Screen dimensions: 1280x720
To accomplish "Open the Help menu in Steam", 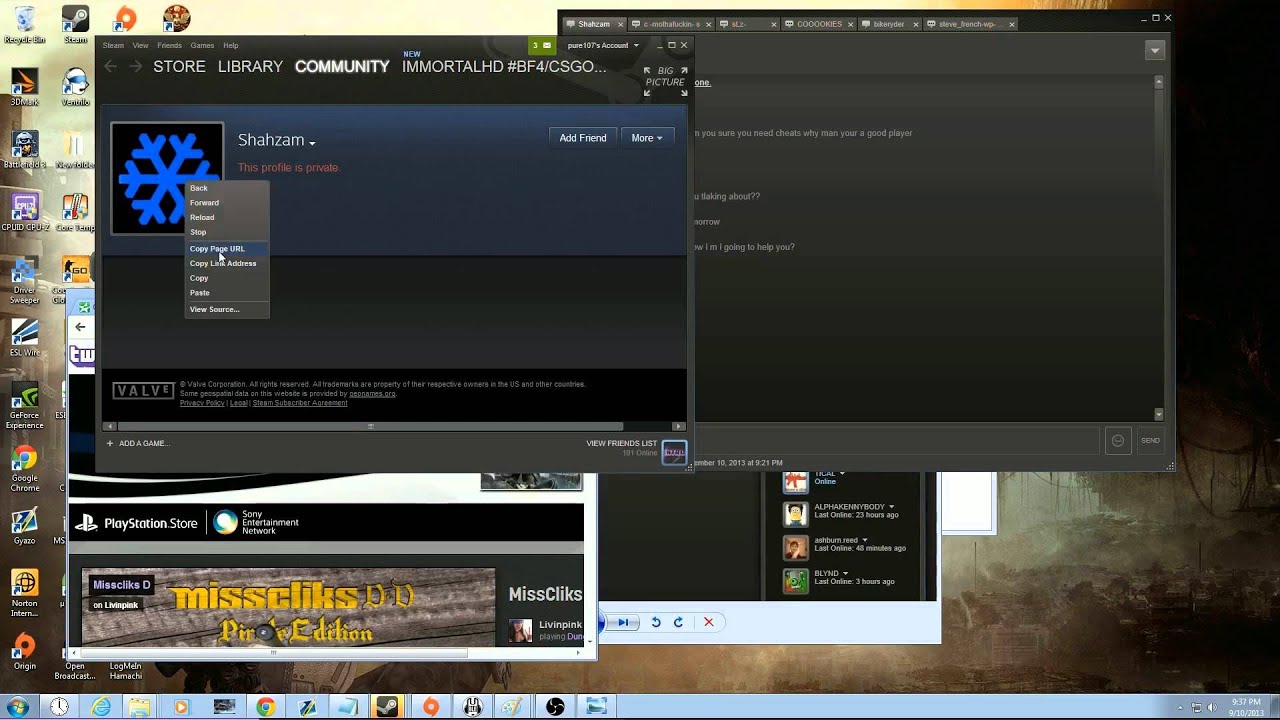I will [230, 45].
